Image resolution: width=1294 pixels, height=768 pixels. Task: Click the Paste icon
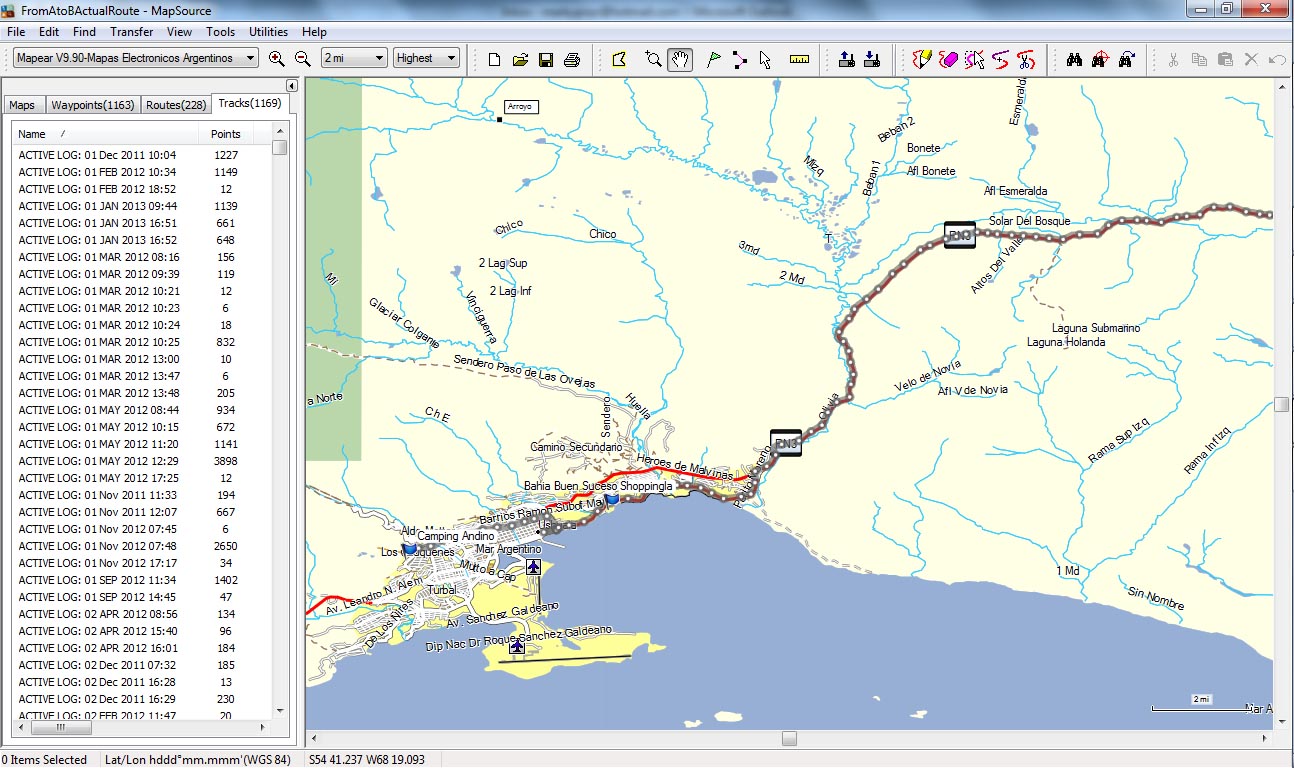pos(1225,59)
